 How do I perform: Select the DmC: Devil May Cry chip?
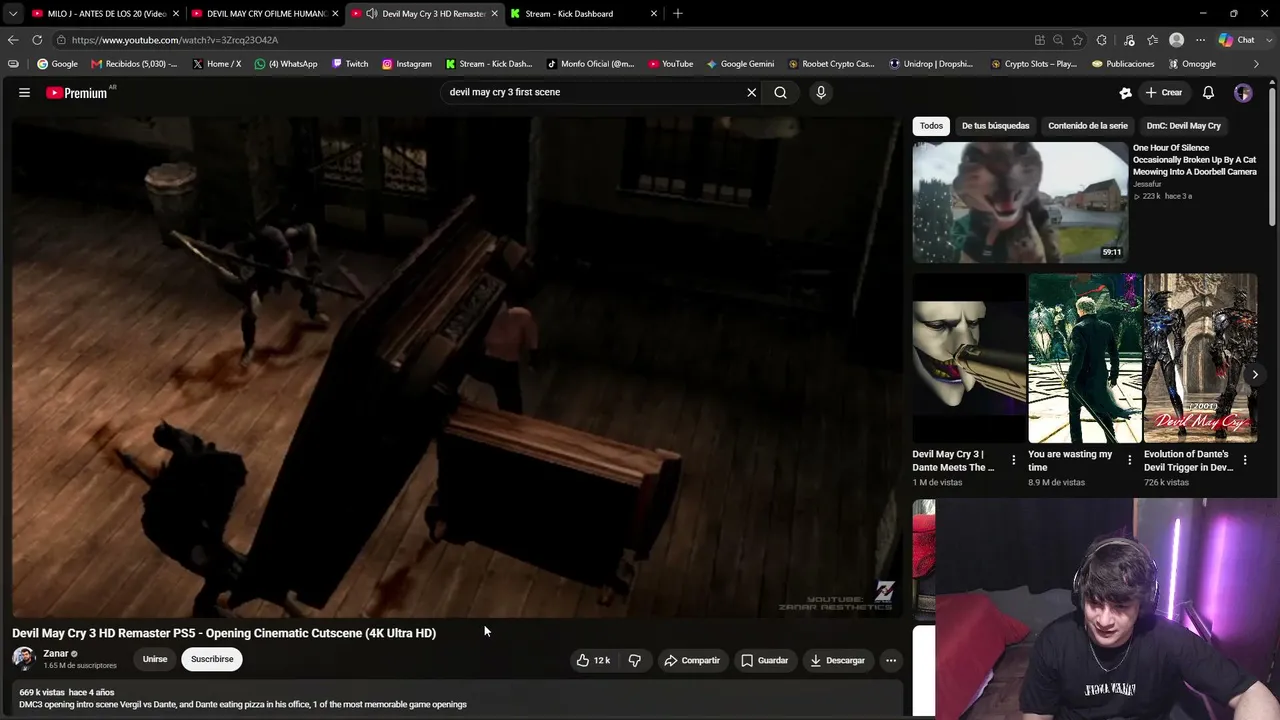point(1184,126)
